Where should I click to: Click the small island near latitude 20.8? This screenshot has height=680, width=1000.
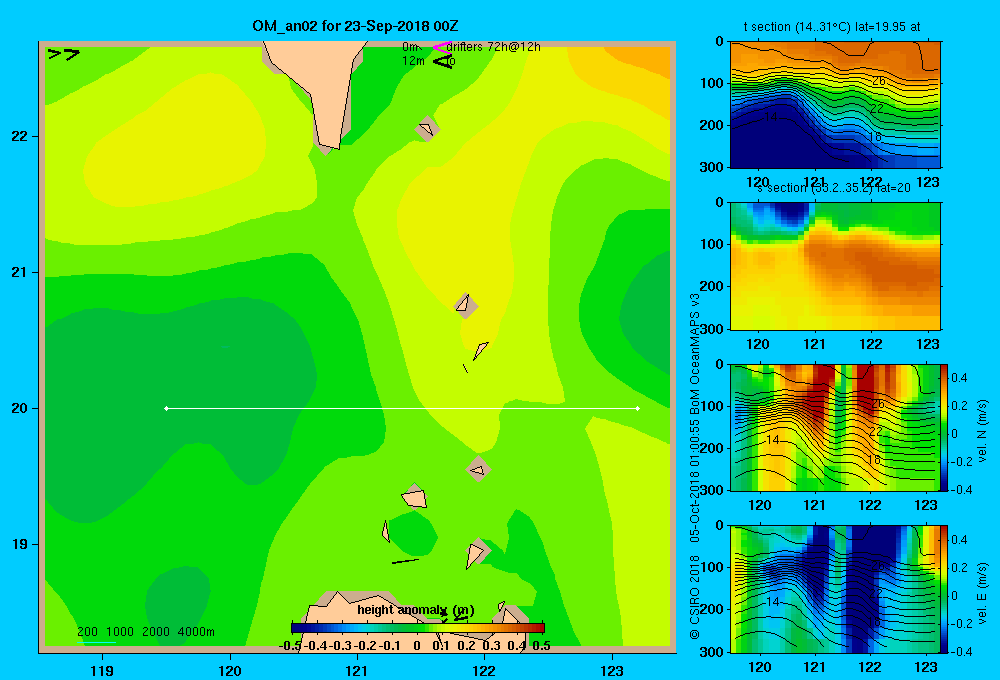pos(465,304)
